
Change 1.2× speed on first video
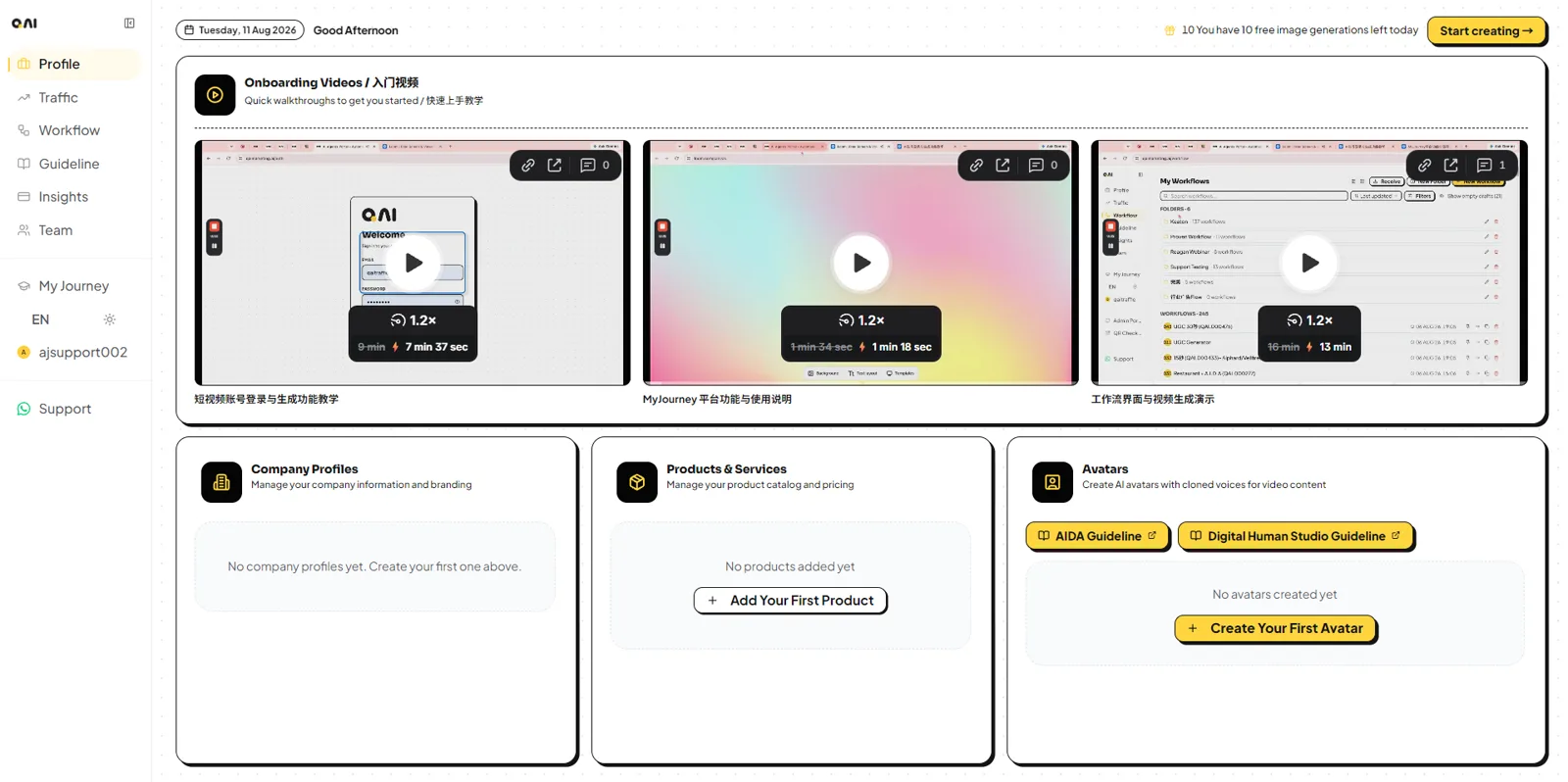[x=413, y=320]
